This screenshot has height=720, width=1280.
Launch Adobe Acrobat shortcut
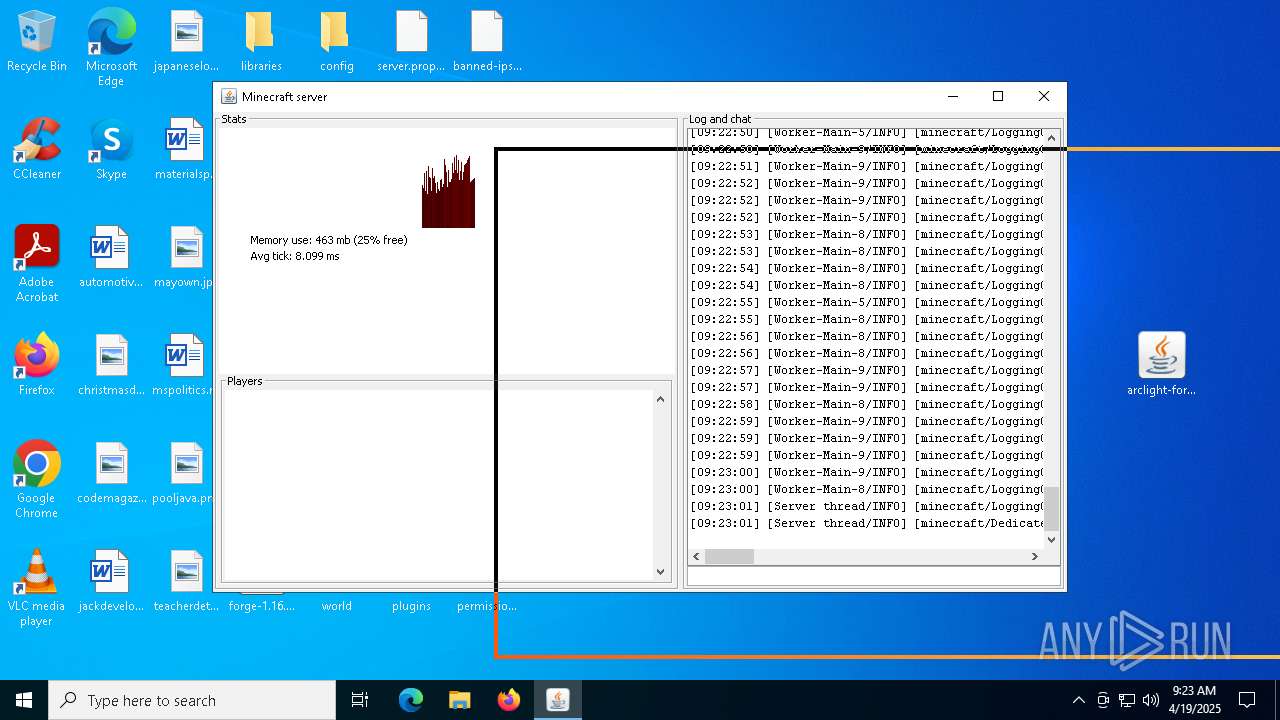tap(37, 264)
